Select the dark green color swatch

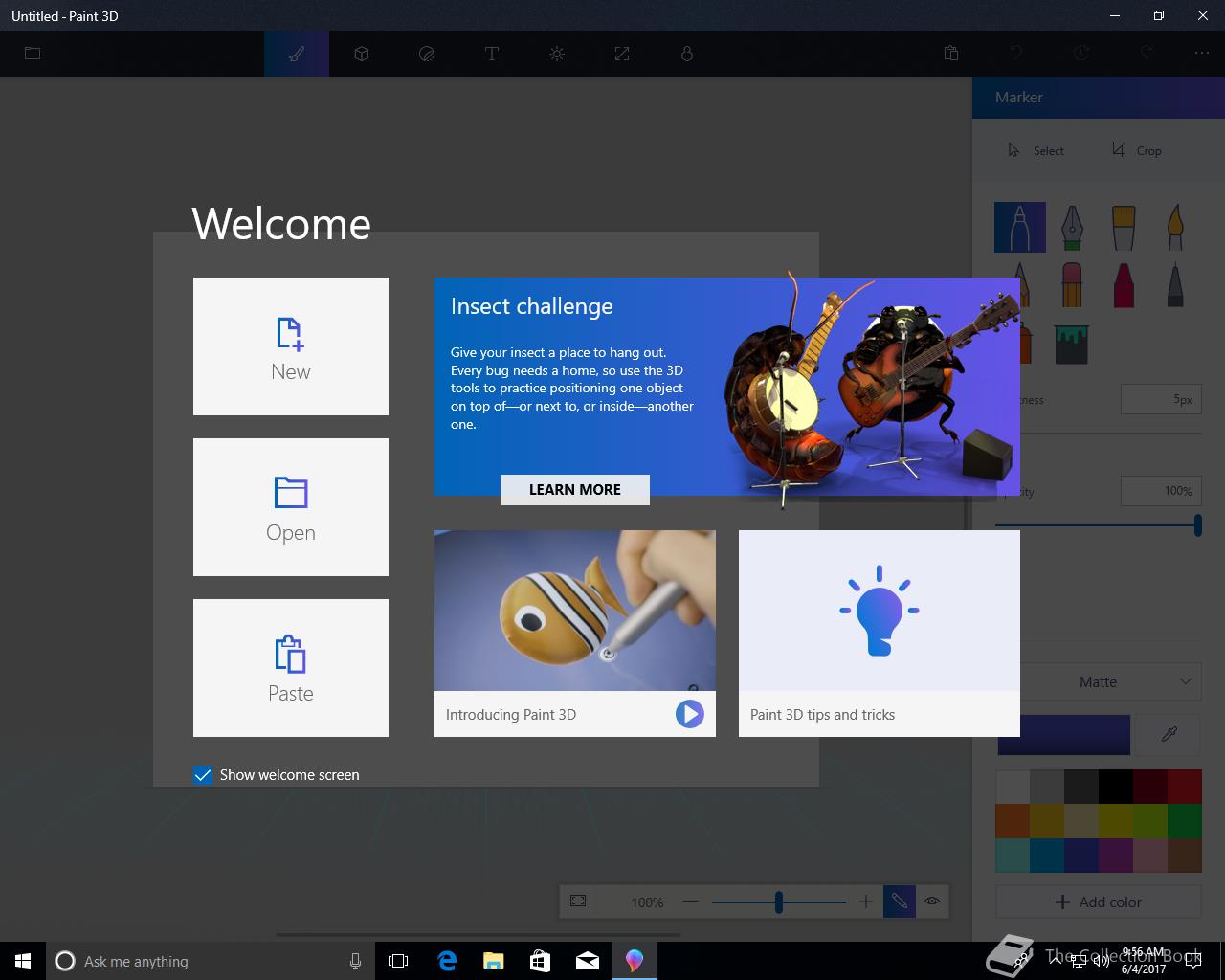1185,821
